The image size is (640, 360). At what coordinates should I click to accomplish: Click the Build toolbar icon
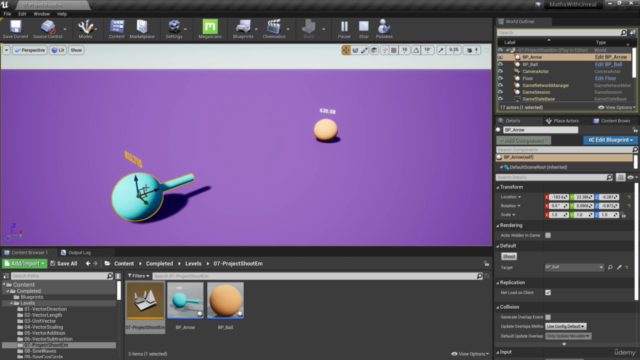(x=309, y=29)
